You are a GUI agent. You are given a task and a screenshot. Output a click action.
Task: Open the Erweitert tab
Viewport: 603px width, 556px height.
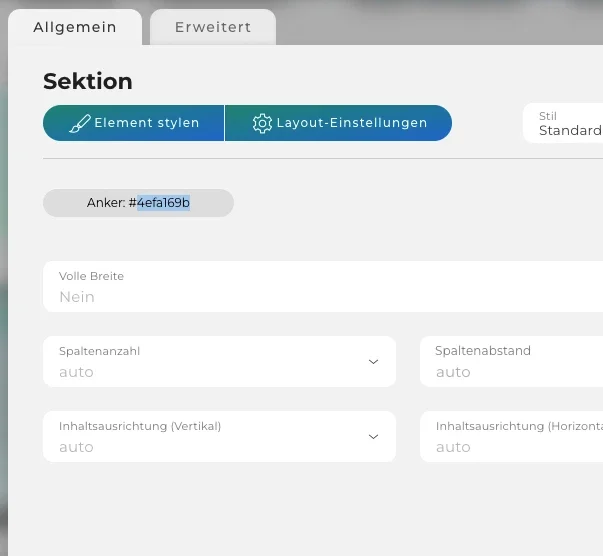(213, 27)
